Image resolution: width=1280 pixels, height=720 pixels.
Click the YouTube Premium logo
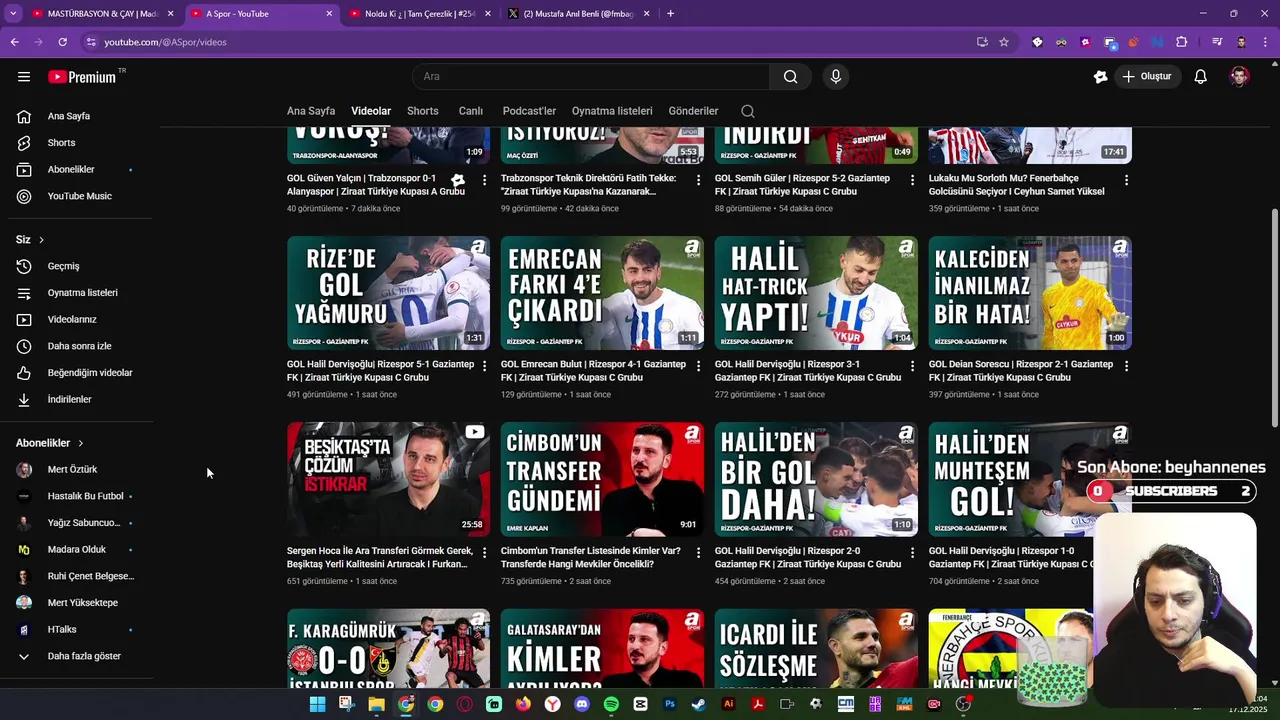pos(82,77)
